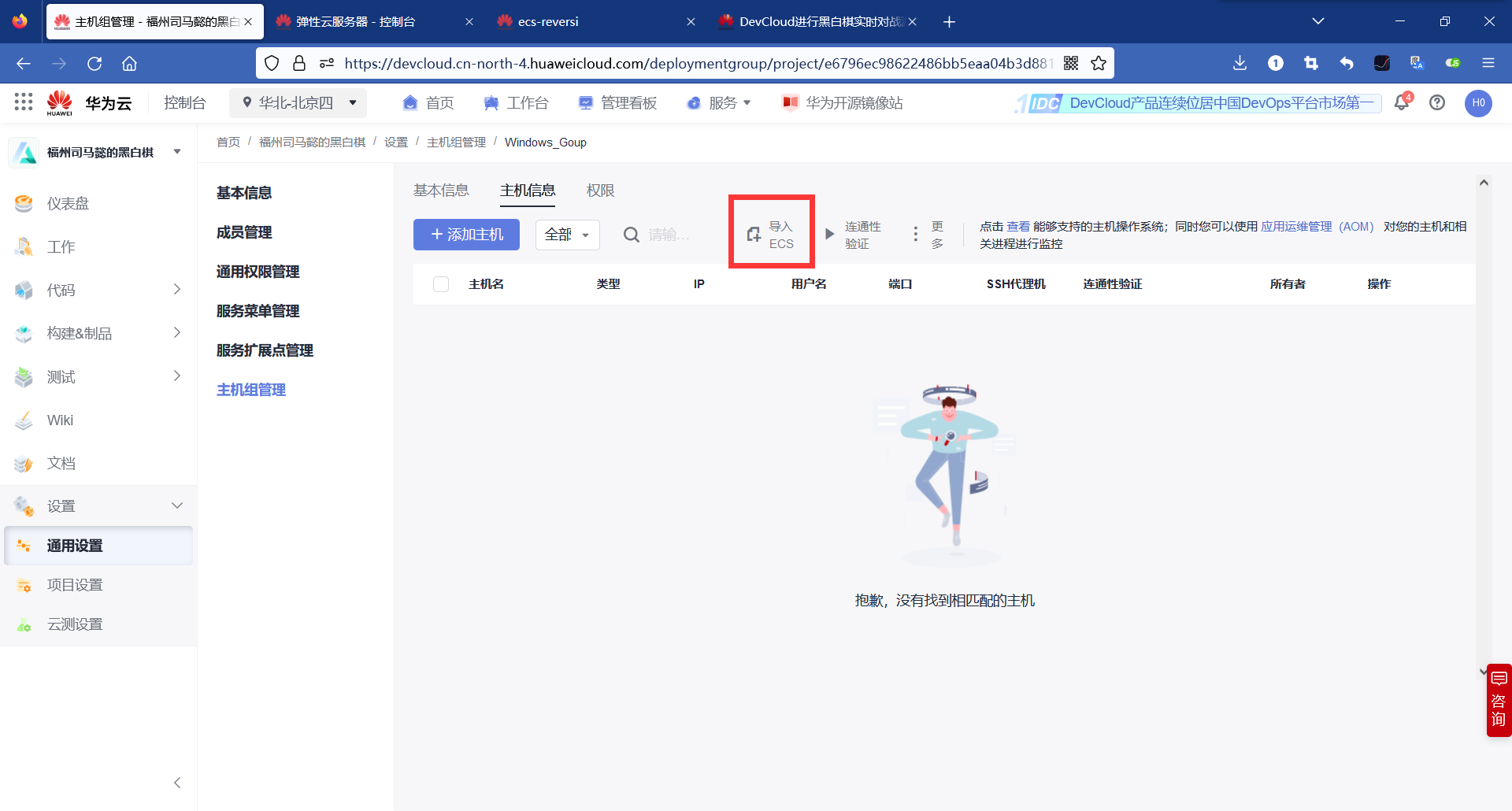Viewport: 1512px width, 811px height.
Task: Start 连通性验证 via its play icon
Action: click(829, 233)
